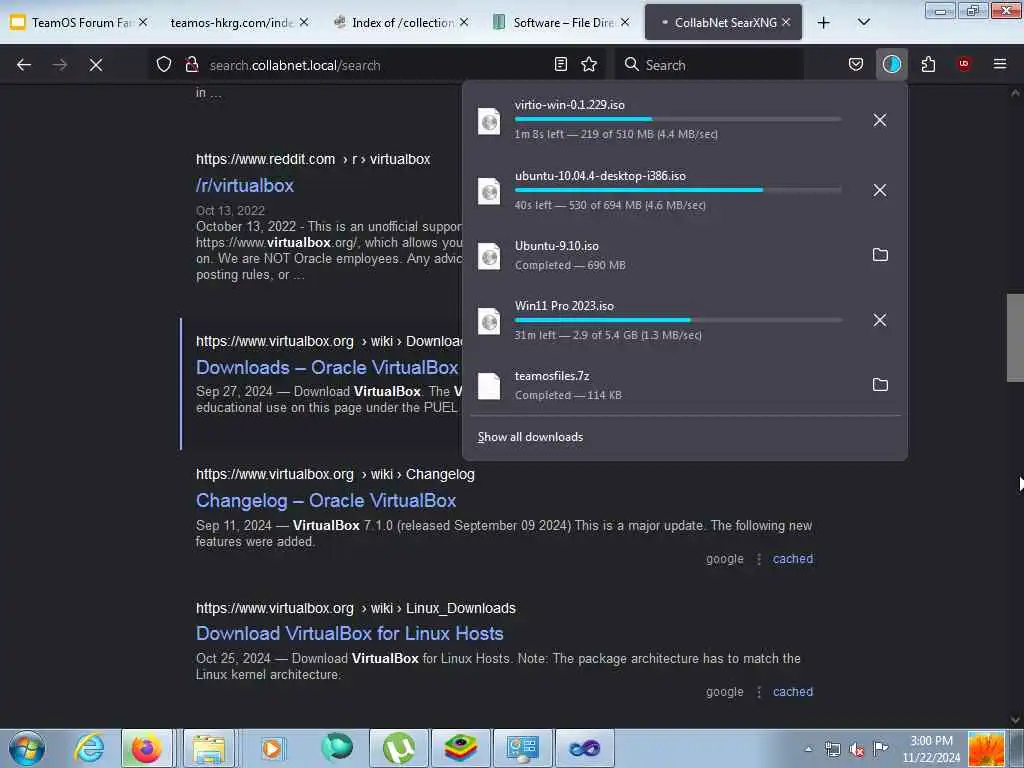Open a new browser tab
Image resolution: width=1024 pixels, height=768 pixels.
(x=824, y=23)
